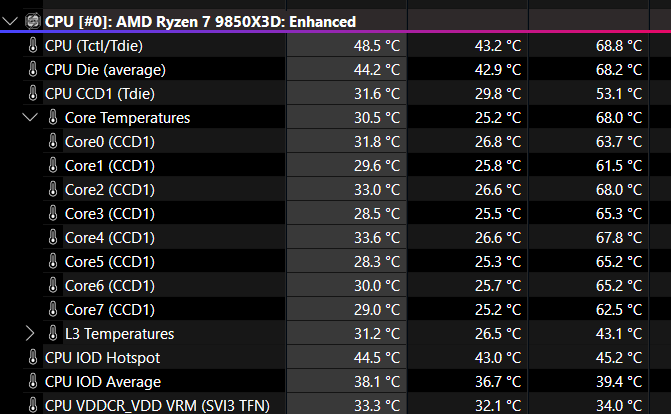
Task: Expand the L3 Temperatures group
Action: [x=30, y=333]
